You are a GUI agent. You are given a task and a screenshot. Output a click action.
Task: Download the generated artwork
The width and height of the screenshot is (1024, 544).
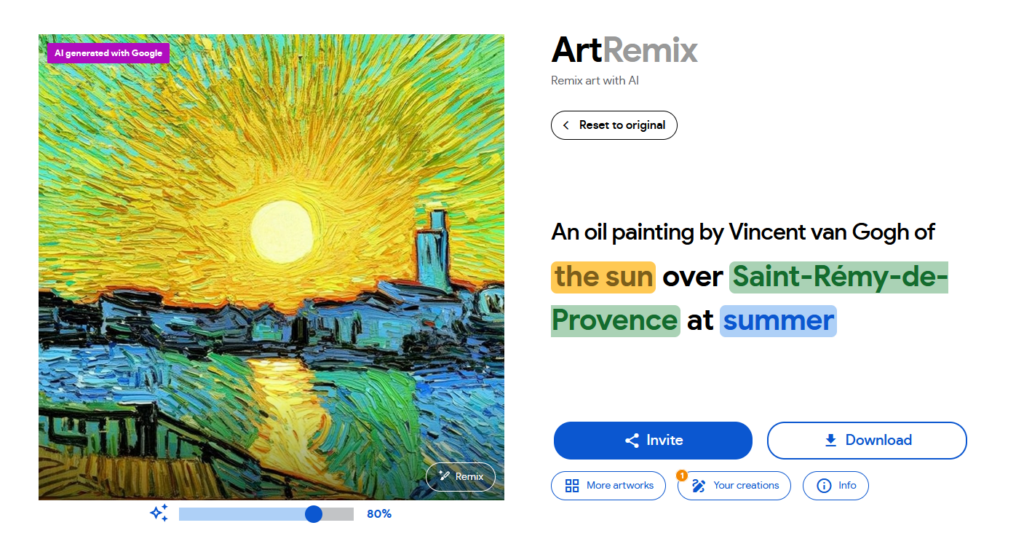click(867, 440)
